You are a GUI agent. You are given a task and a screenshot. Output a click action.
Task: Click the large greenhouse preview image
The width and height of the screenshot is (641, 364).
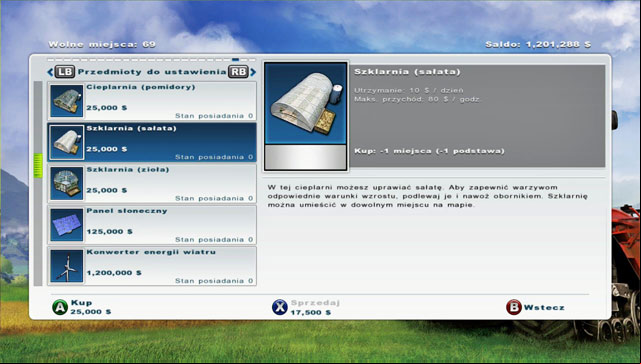point(305,103)
